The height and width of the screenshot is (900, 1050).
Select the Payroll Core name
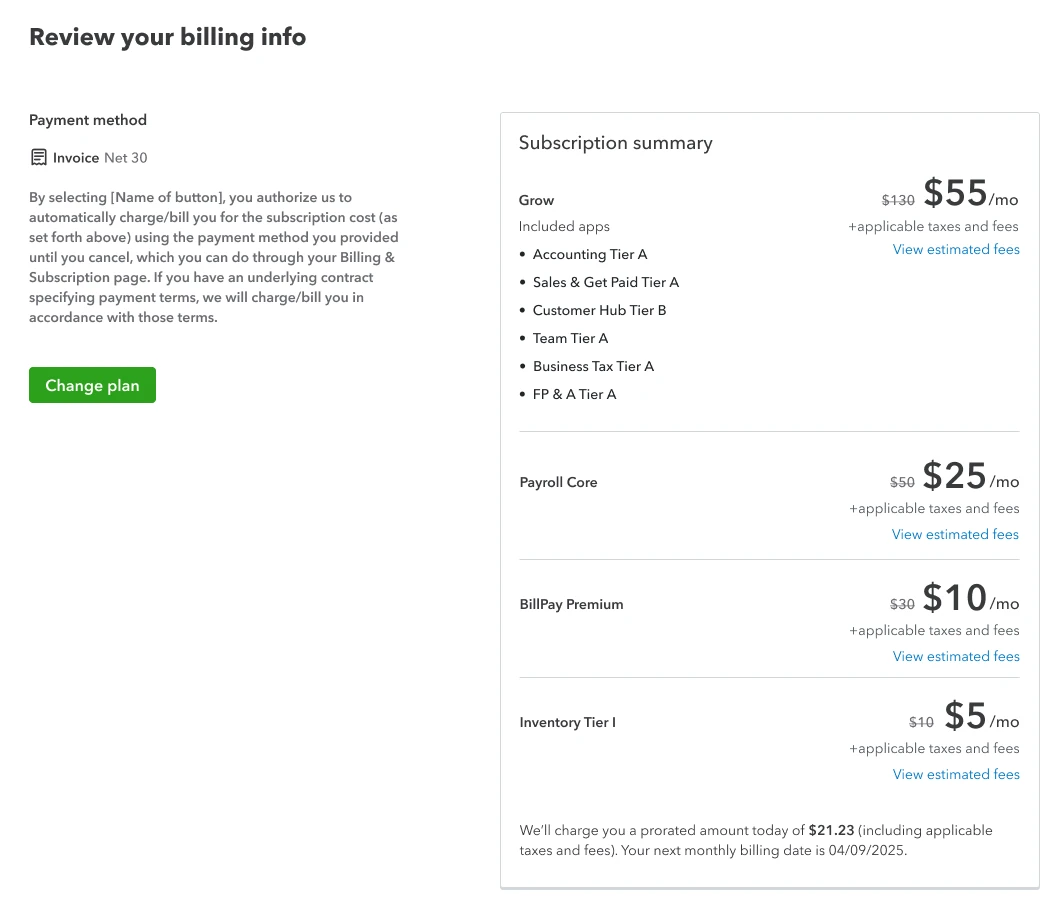(558, 482)
